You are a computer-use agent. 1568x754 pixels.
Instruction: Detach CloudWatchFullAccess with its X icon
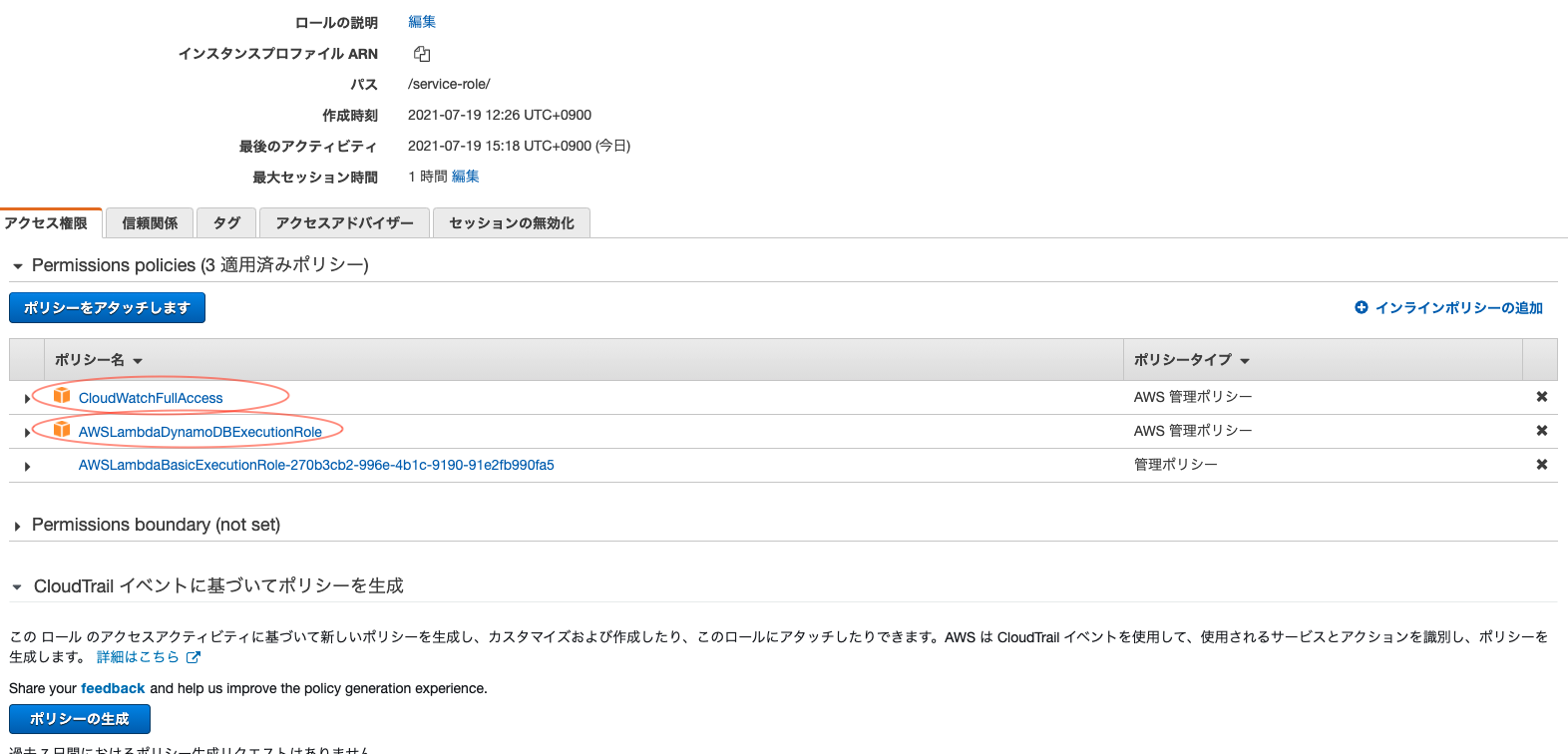(1542, 397)
